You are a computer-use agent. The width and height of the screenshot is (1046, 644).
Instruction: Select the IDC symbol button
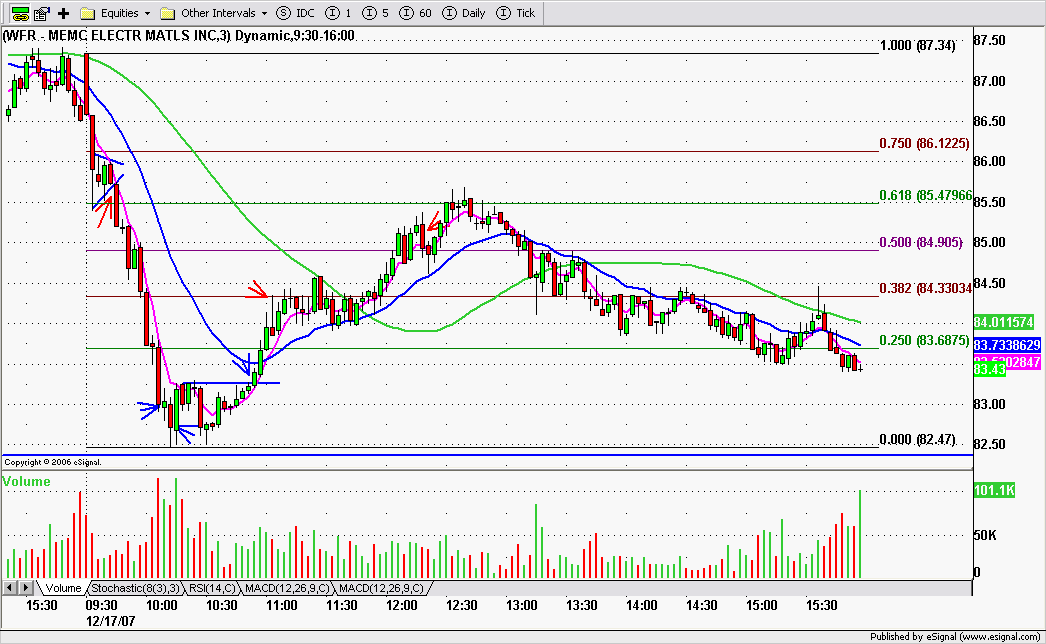pyautogui.click(x=295, y=13)
